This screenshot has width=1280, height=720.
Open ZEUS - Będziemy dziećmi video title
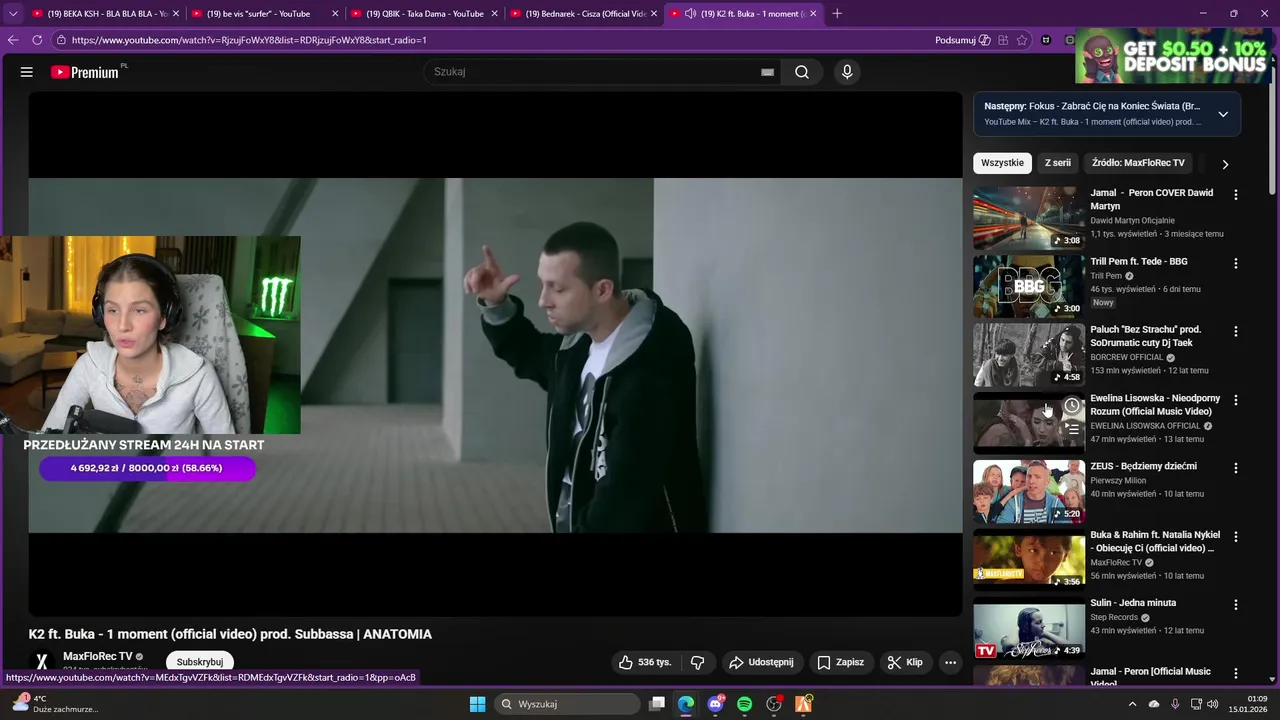[x=1143, y=466]
